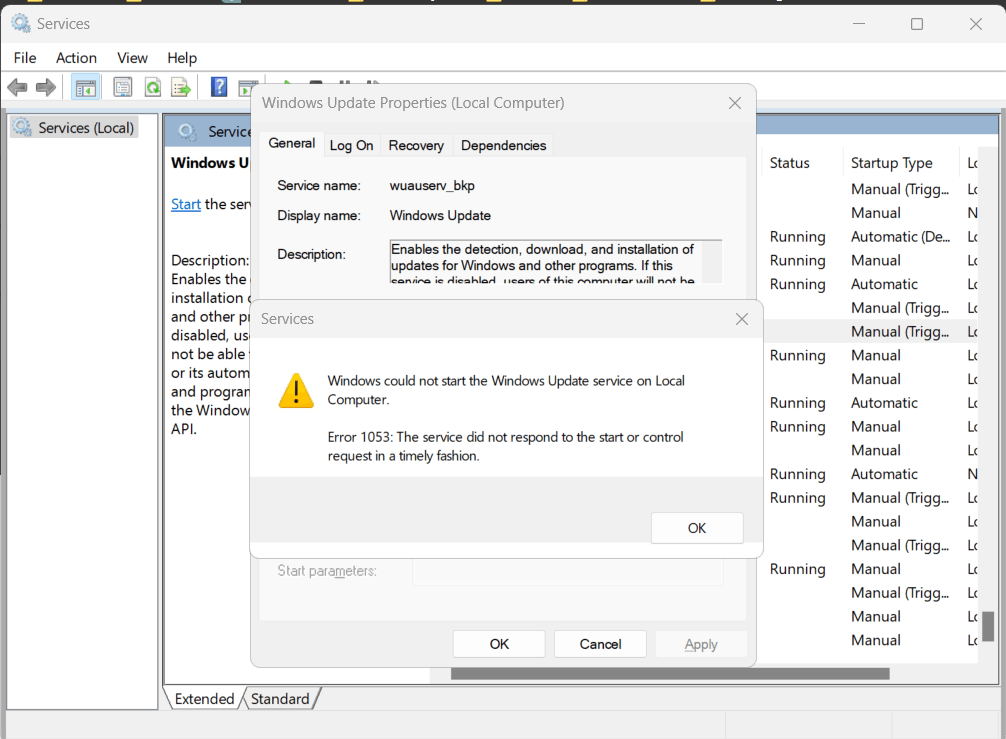Click the Start link for the service

point(185,204)
